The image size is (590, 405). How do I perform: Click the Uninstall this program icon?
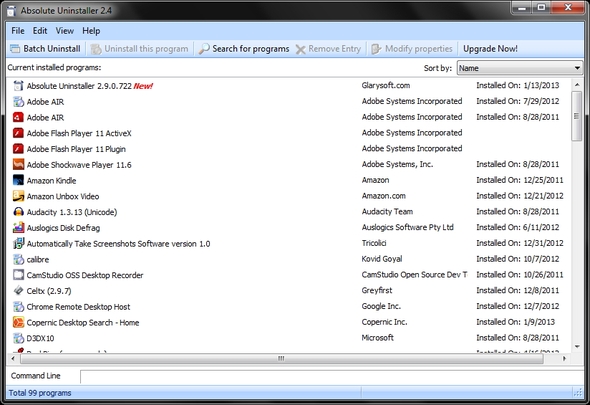coord(96,49)
